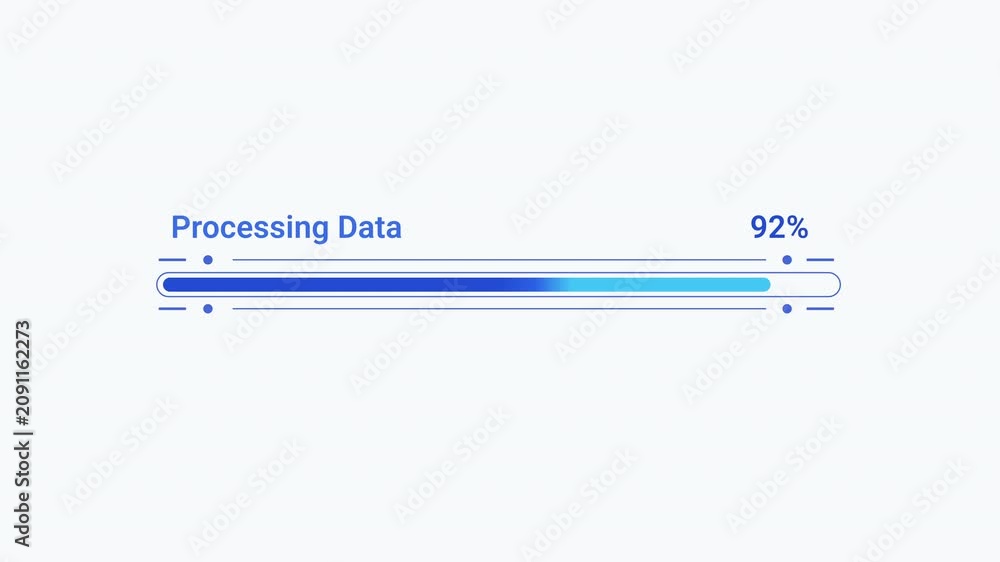
Task: Click the dark blue filled part of the bar
Action: [344, 285]
